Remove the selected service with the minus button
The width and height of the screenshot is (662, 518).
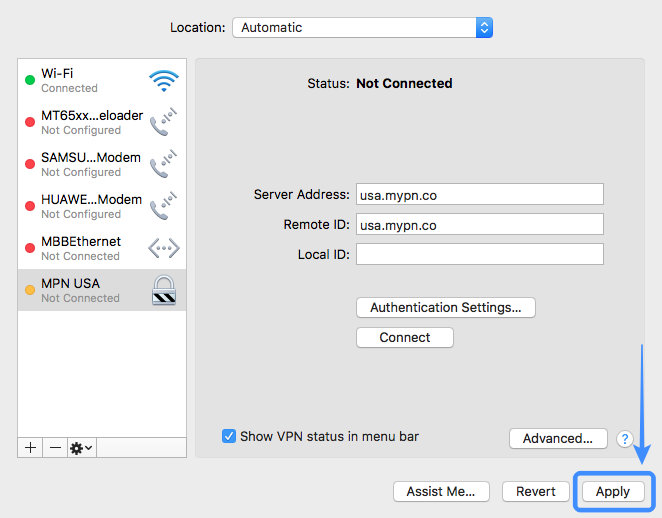point(55,447)
